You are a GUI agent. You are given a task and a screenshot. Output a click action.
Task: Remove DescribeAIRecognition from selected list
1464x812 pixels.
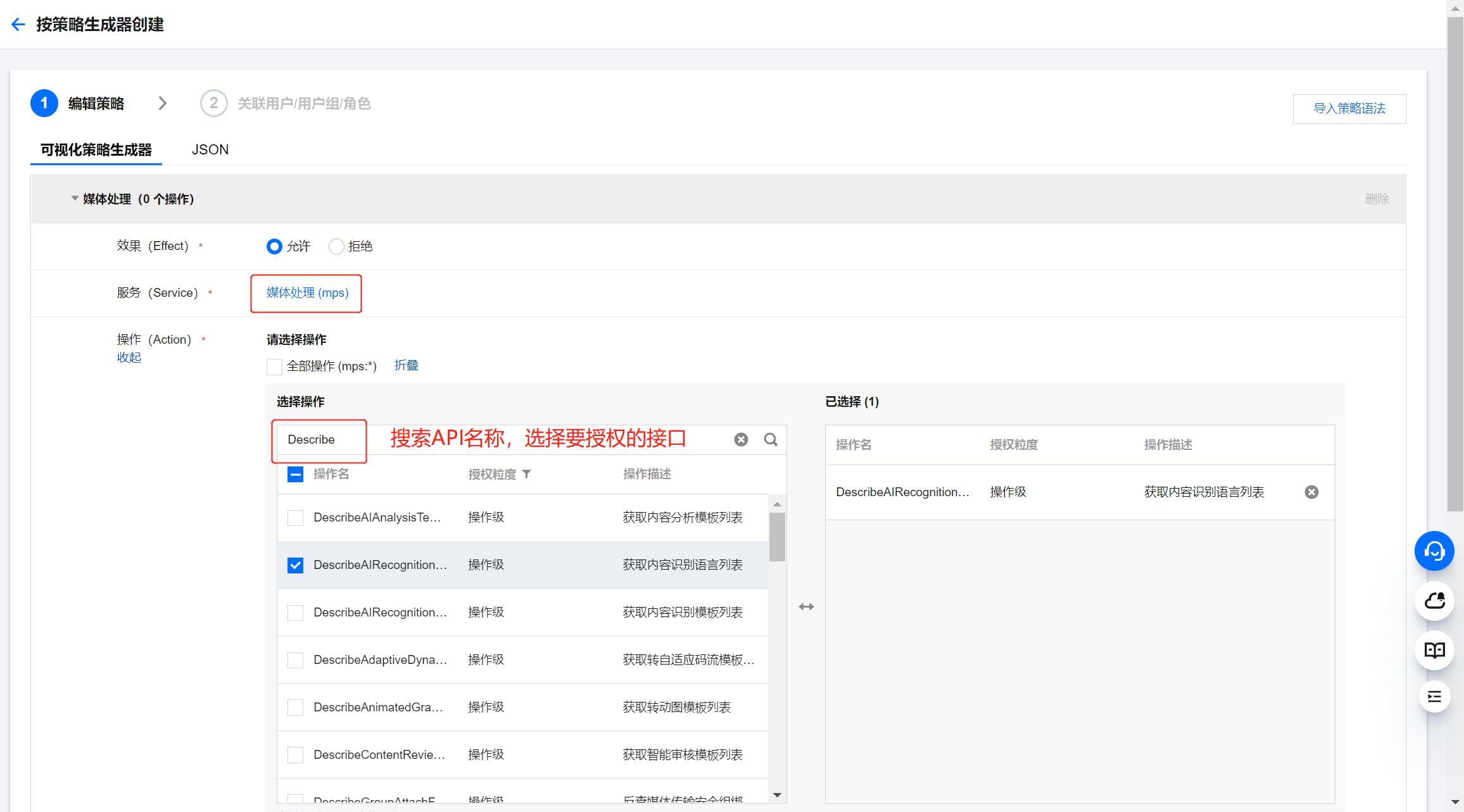coord(1311,492)
